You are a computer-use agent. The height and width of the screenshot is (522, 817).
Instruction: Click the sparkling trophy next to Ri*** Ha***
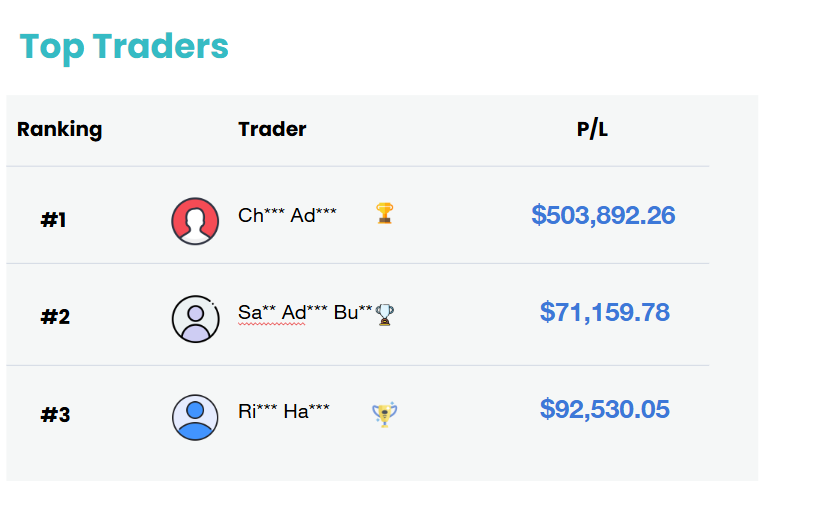(x=385, y=415)
